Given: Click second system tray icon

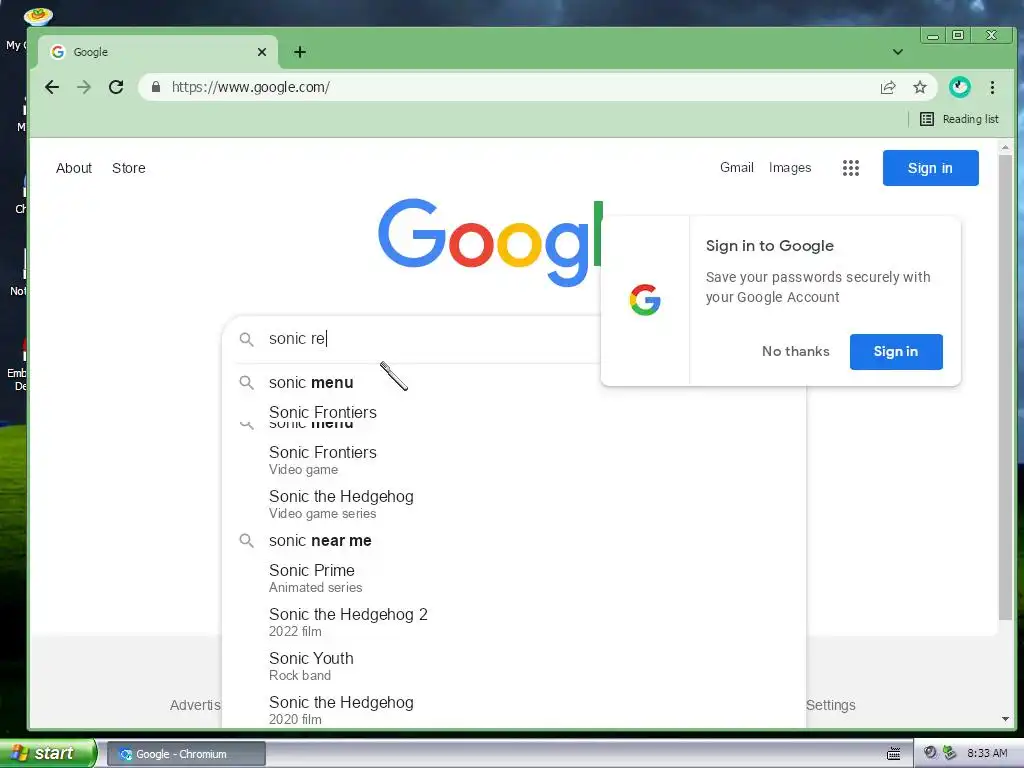Looking at the screenshot, I should [949, 753].
